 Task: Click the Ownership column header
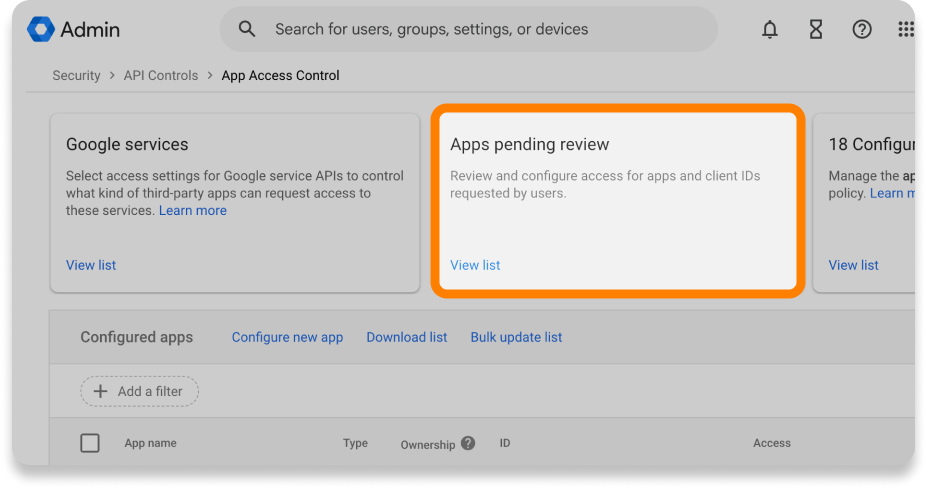427,445
